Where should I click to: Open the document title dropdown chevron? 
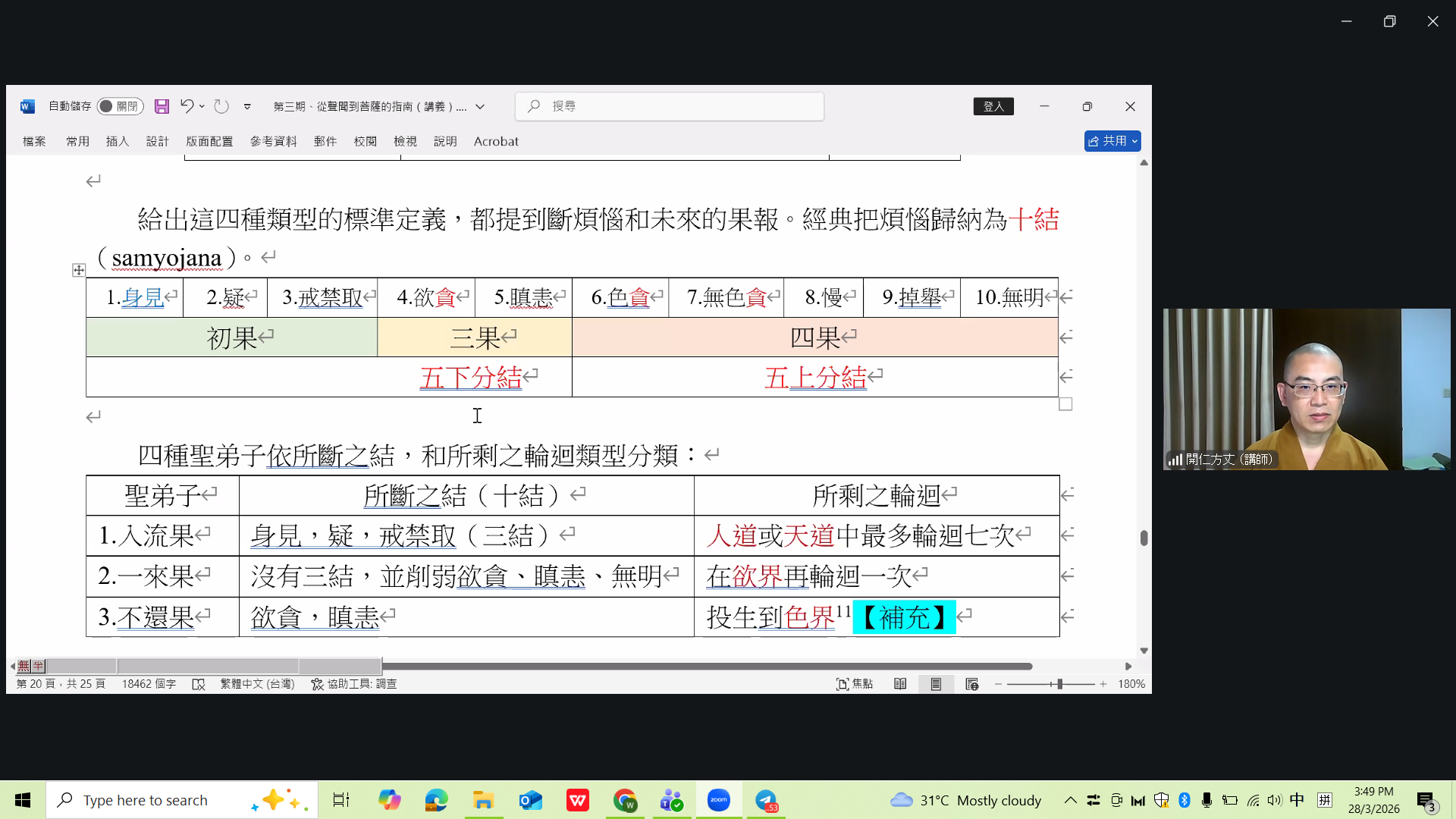pos(480,107)
